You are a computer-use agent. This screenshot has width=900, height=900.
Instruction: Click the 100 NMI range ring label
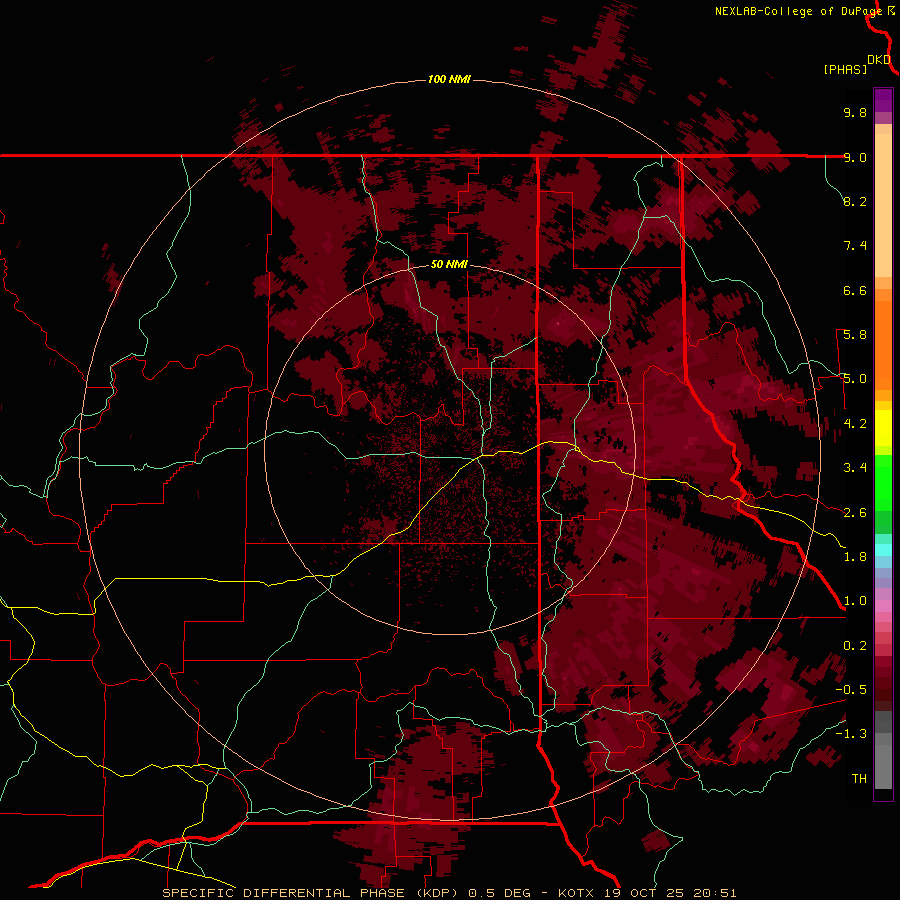pyautogui.click(x=449, y=79)
